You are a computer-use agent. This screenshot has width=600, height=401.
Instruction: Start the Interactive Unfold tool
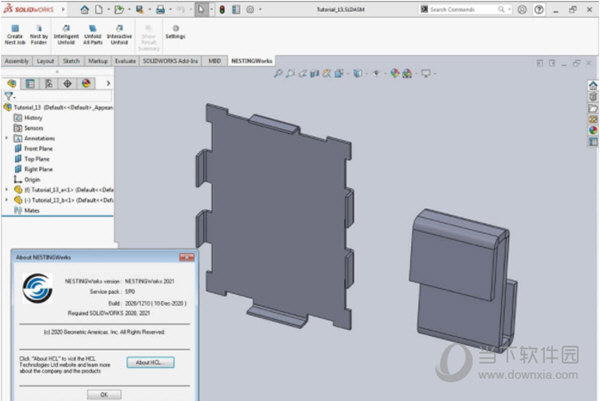[x=119, y=35]
